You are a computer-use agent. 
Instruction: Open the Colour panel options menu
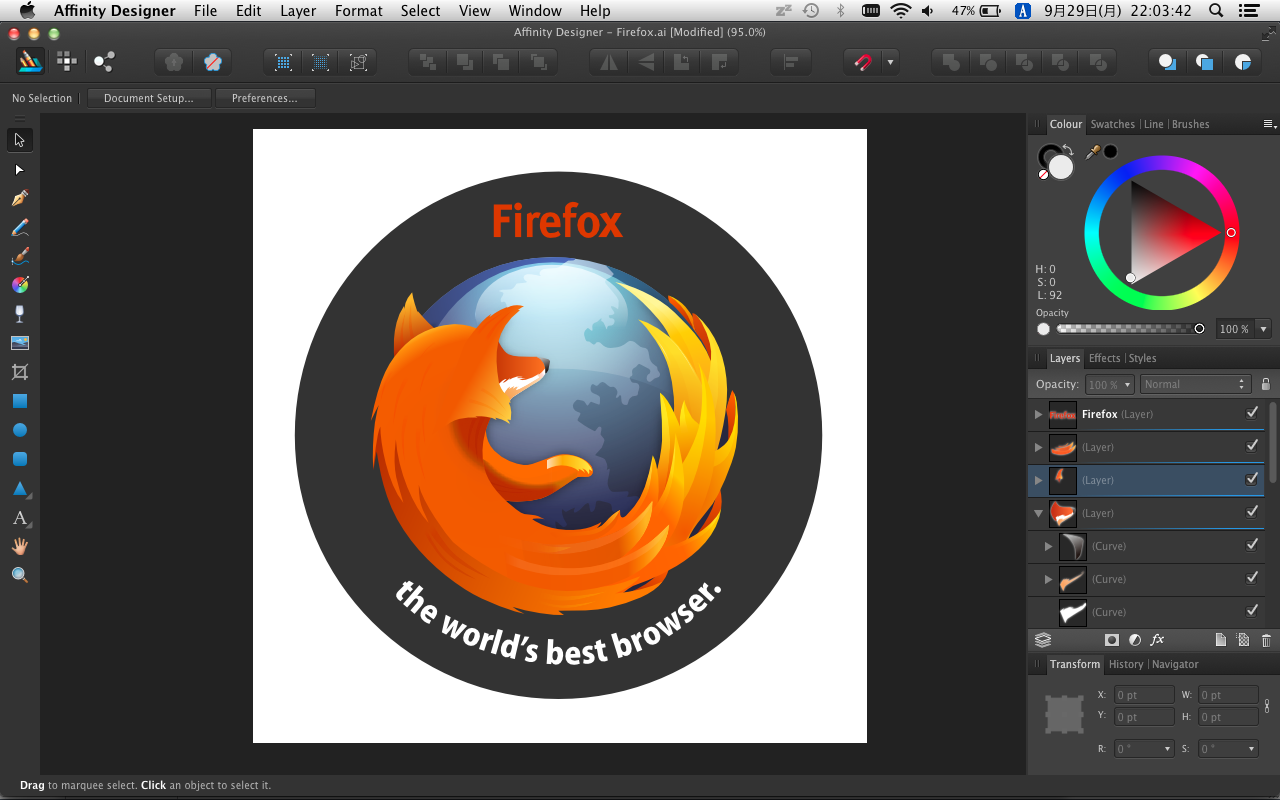point(1269,124)
